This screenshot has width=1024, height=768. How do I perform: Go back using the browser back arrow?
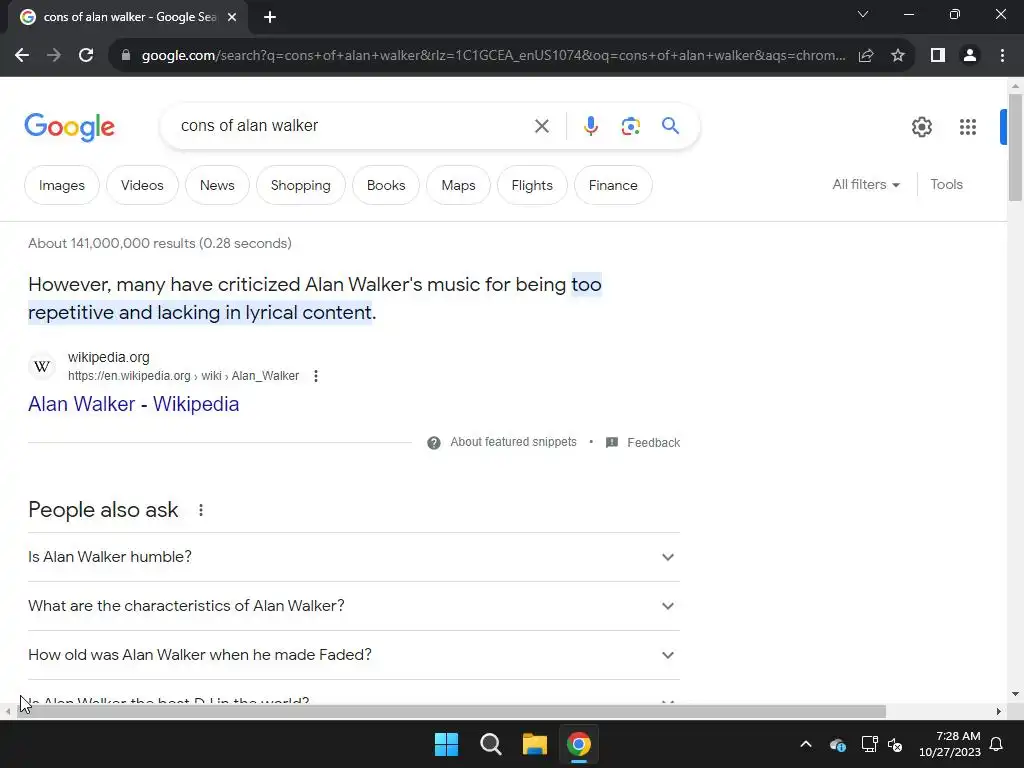[x=22, y=56]
